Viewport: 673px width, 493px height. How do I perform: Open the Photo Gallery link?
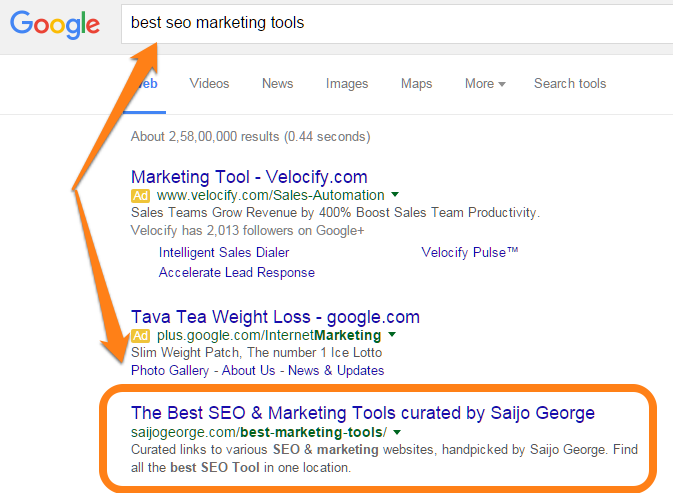pos(170,370)
